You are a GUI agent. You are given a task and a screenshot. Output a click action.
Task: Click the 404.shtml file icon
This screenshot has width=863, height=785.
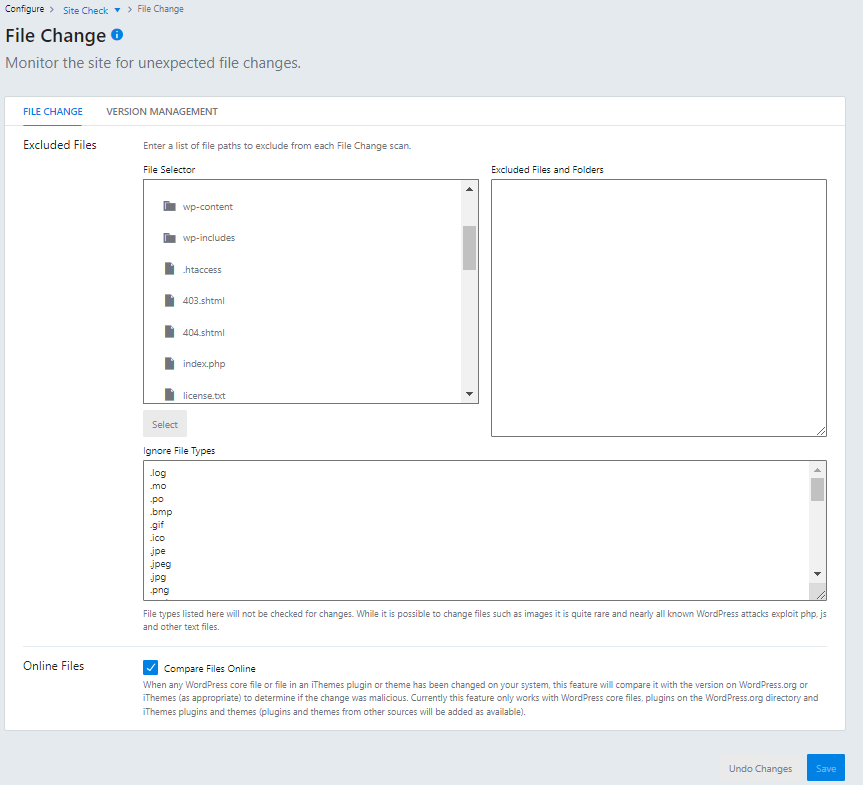[170, 332]
